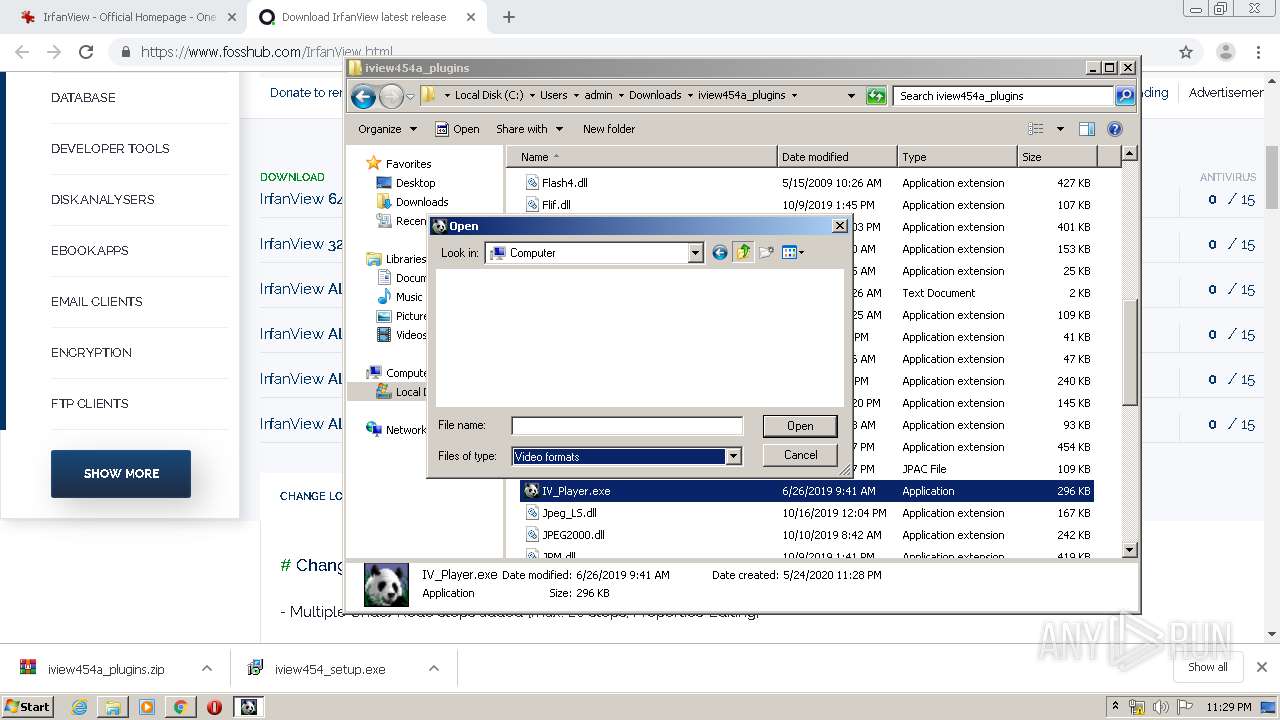Image resolution: width=1280 pixels, height=720 pixels.
Task: Expand the address bar history dropdown
Action: pyautogui.click(x=851, y=96)
